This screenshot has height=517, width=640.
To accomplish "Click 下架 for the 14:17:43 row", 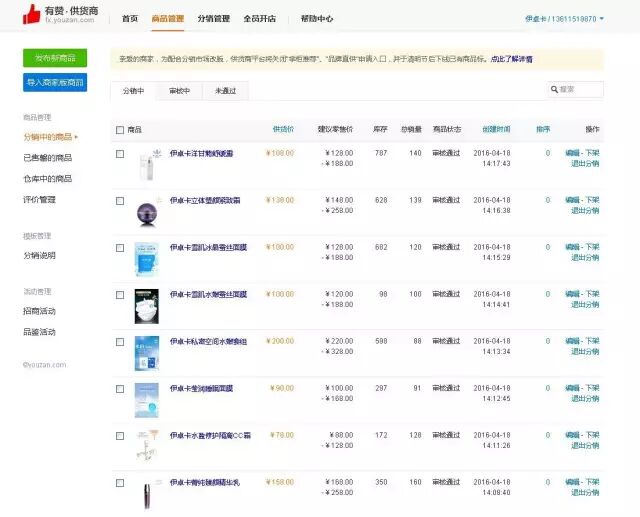I will (592, 153).
